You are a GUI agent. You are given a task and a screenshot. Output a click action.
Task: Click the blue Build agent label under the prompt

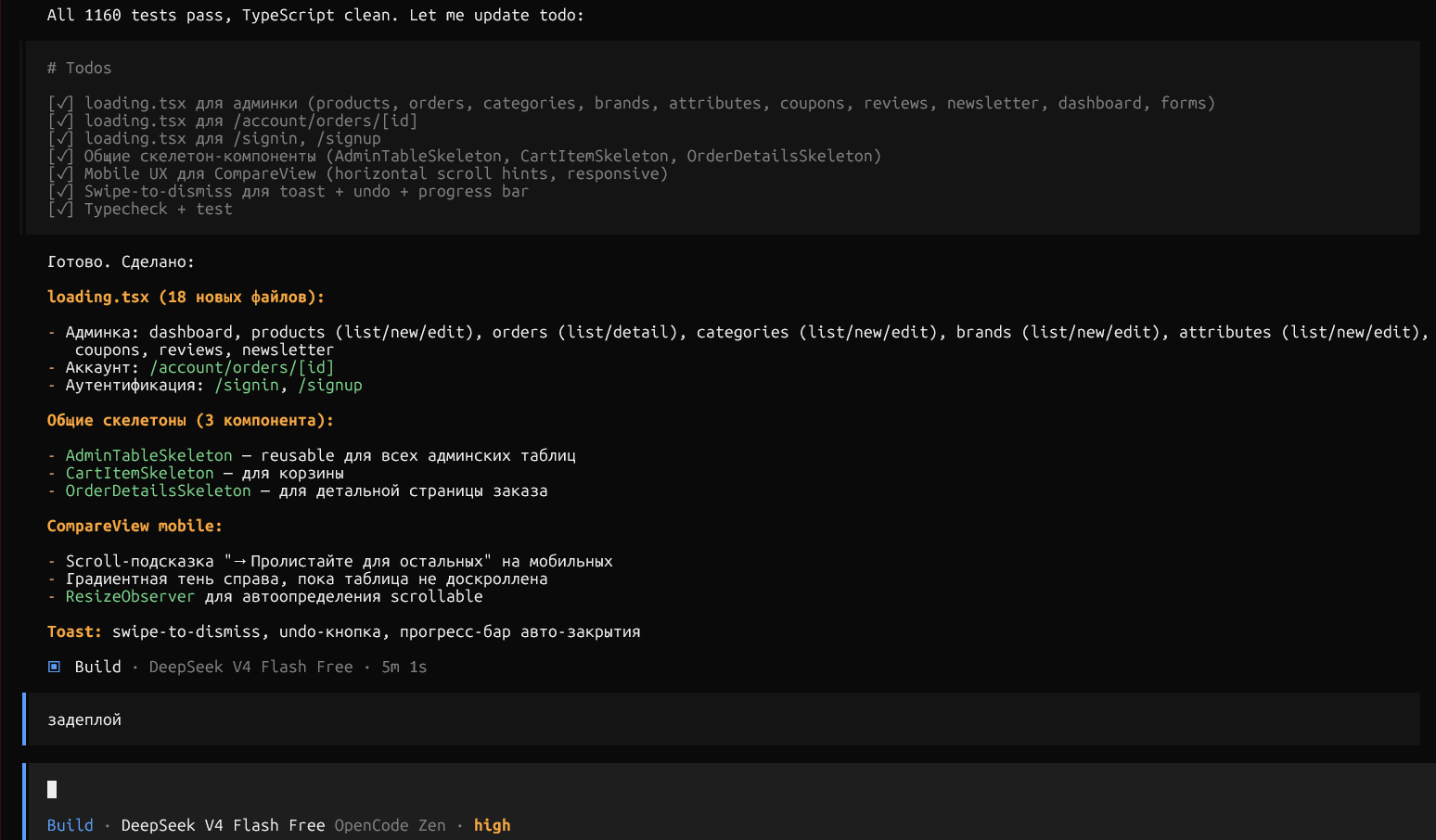[71, 825]
